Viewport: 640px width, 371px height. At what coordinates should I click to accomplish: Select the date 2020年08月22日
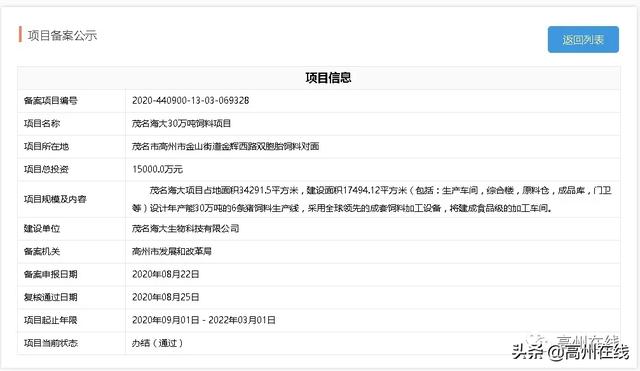(x=166, y=274)
